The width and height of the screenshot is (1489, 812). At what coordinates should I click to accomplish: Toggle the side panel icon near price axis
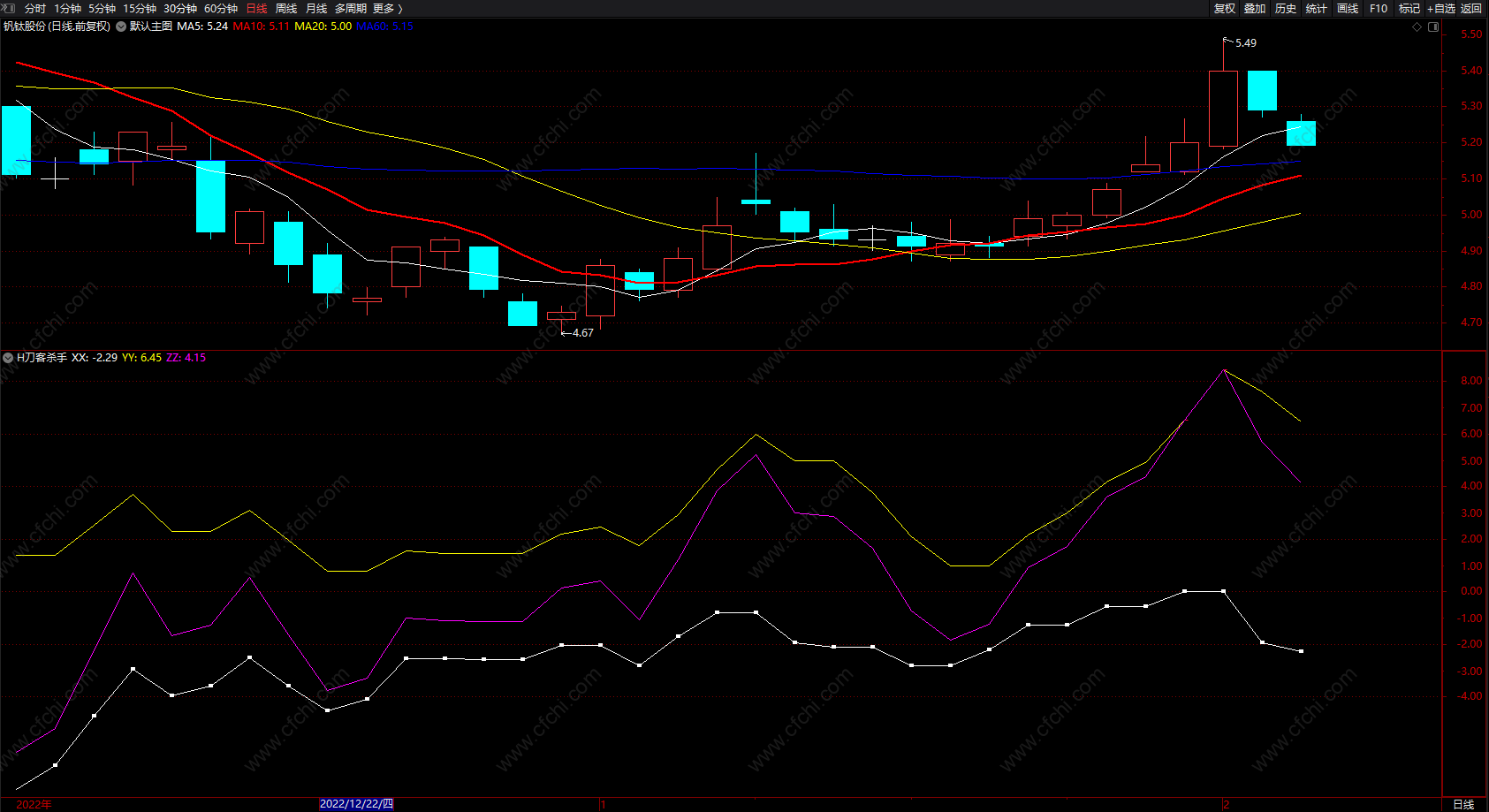pyautogui.click(x=1433, y=27)
